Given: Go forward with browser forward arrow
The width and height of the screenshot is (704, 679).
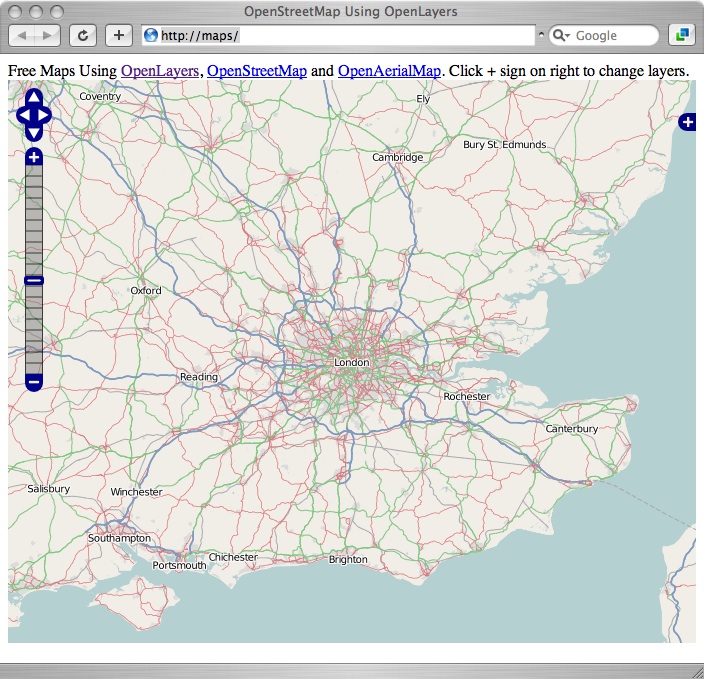Looking at the screenshot, I should click(47, 35).
